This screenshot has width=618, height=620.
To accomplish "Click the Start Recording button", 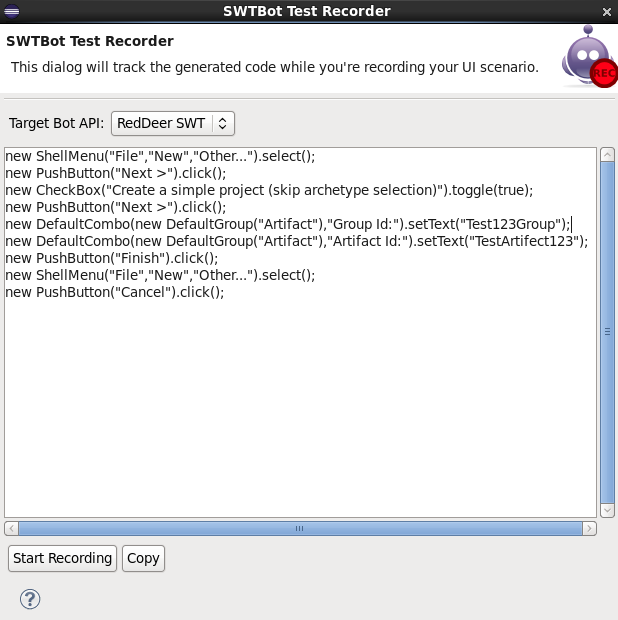I will [62, 558].
